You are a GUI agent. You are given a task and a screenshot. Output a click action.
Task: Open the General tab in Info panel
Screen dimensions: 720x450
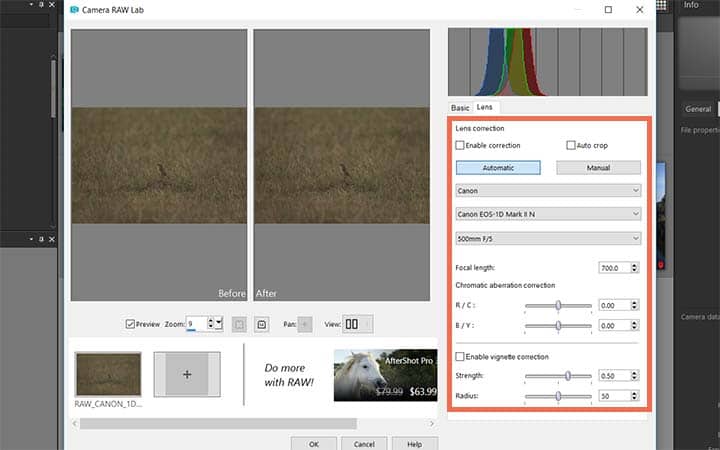(x=698, y=109)
